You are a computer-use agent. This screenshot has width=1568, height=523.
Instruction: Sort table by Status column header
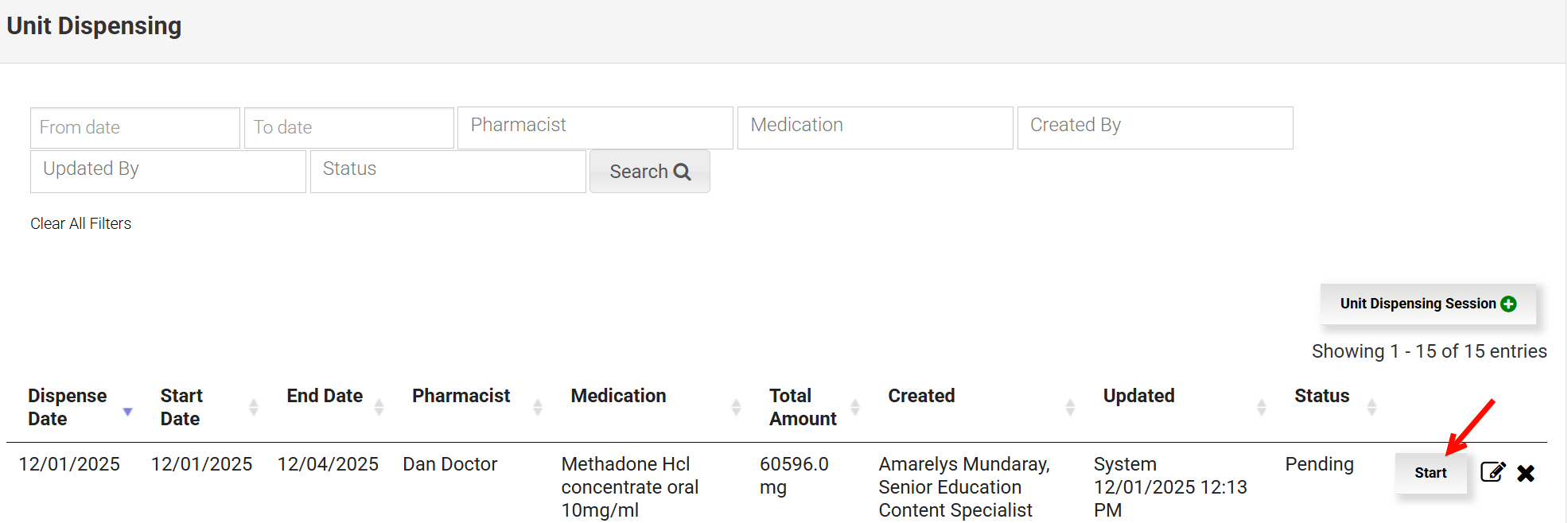click(x=1321, y=396)
